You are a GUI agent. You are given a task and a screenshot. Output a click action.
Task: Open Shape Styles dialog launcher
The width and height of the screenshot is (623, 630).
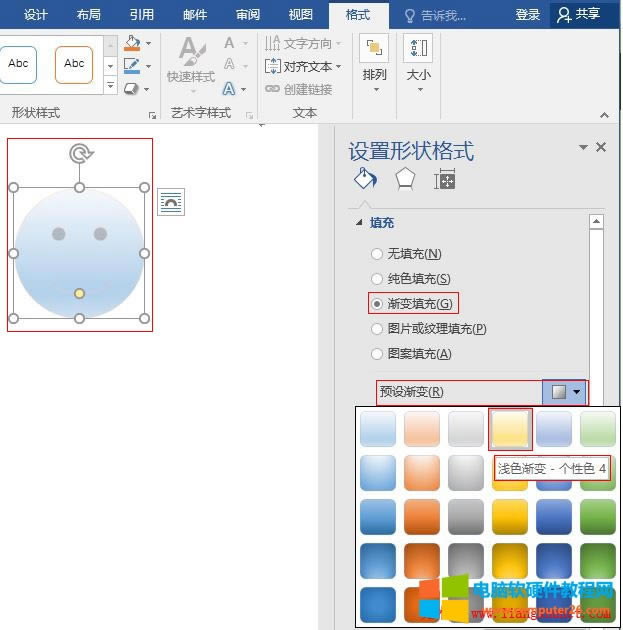[152, 116]
